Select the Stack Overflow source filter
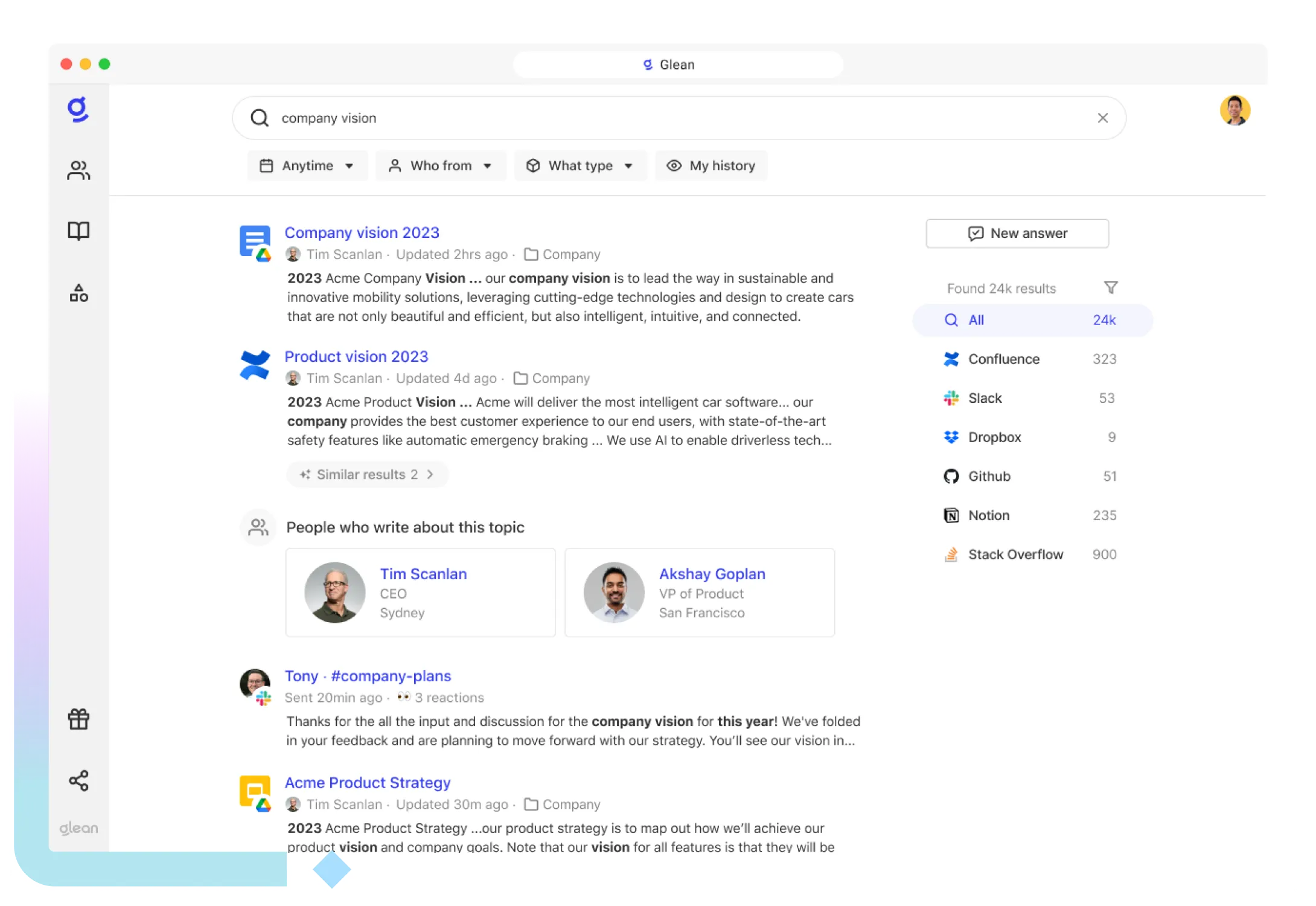The width and height of the screenshot is (1316, 906). (1016, 554)
